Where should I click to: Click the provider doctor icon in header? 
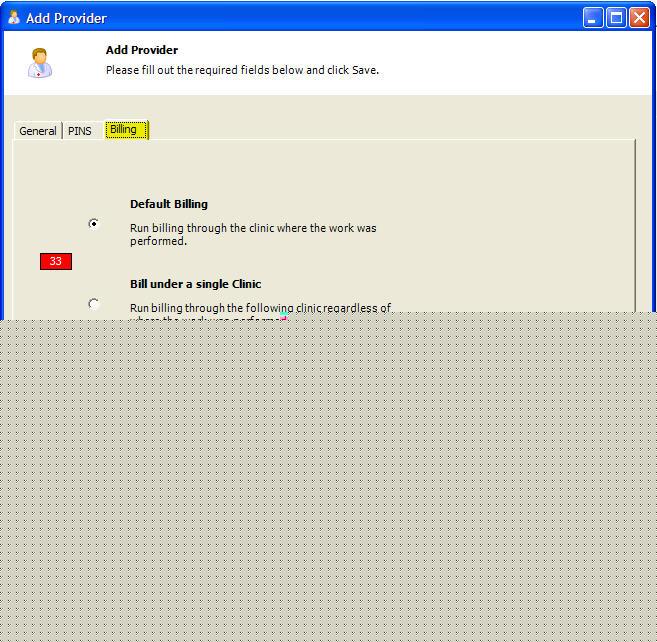click(x=40, y=63)
